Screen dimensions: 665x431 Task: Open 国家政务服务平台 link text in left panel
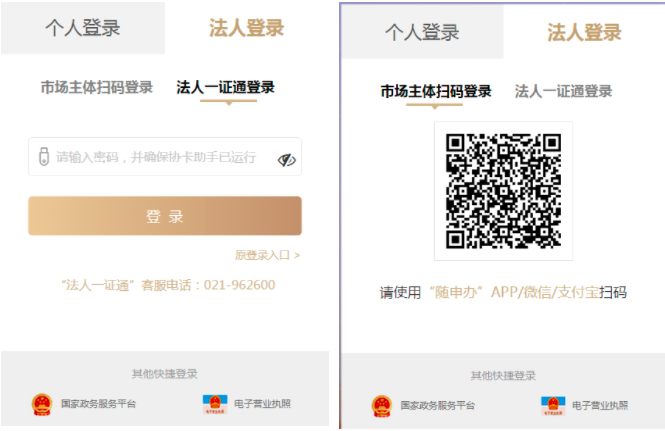98,403
